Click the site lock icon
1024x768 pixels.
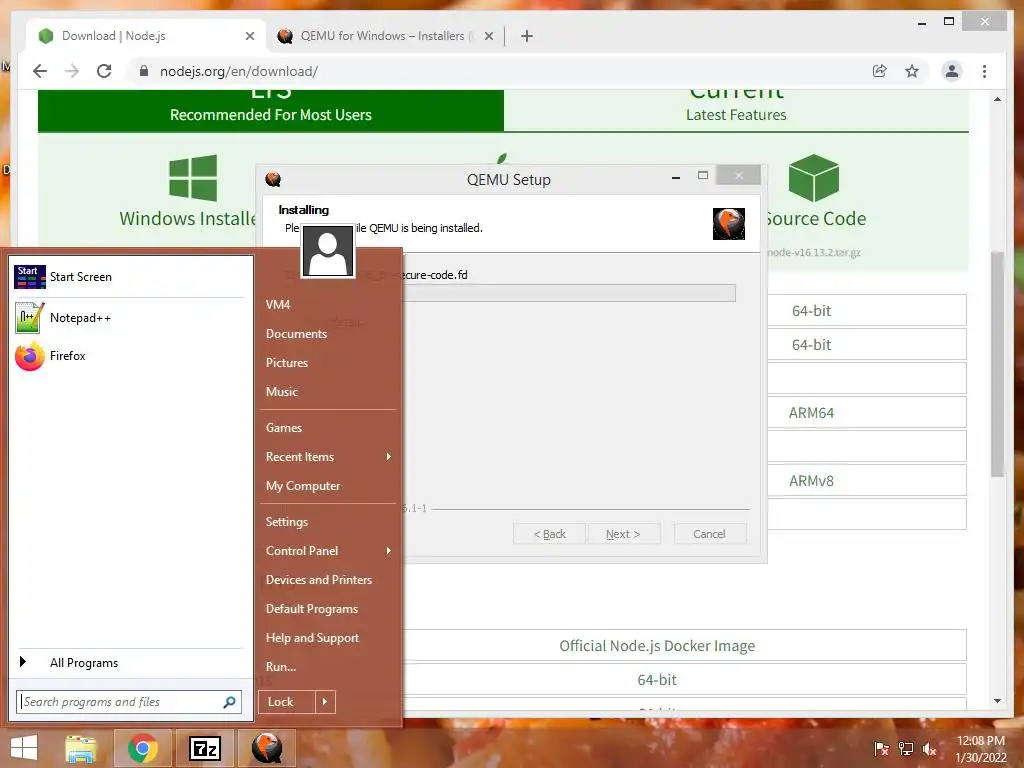144,71
